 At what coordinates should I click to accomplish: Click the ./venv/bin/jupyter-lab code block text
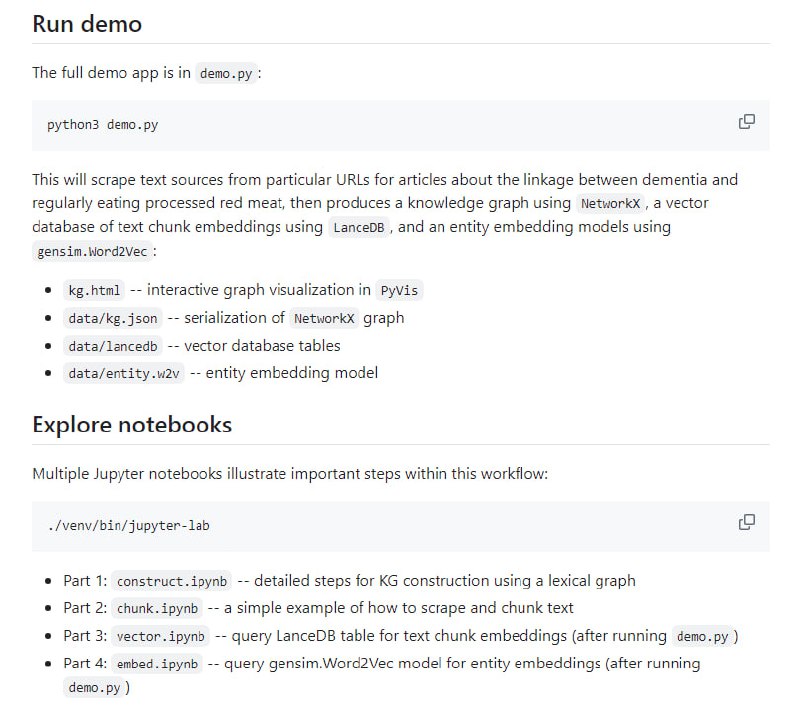coord(128,525)
